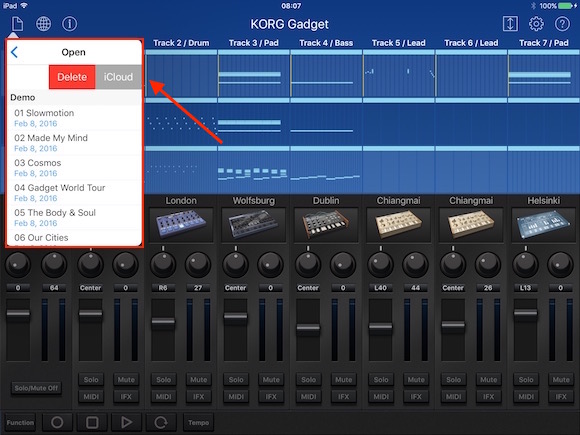
Task: Mute the London track
Action: [199, 380]
